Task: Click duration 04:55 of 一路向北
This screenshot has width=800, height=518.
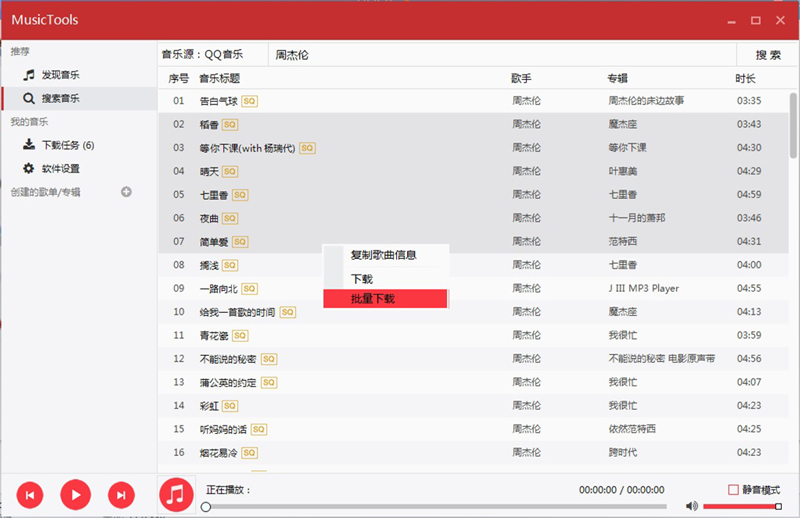Action: [749, 288]
